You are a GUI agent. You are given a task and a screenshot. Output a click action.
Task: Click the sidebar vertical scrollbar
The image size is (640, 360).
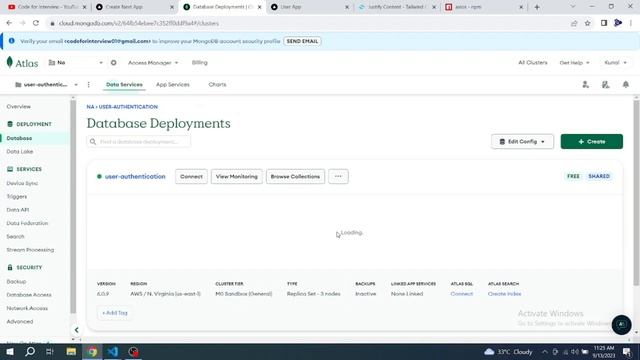pyautogui.click(x=73, y=206)
